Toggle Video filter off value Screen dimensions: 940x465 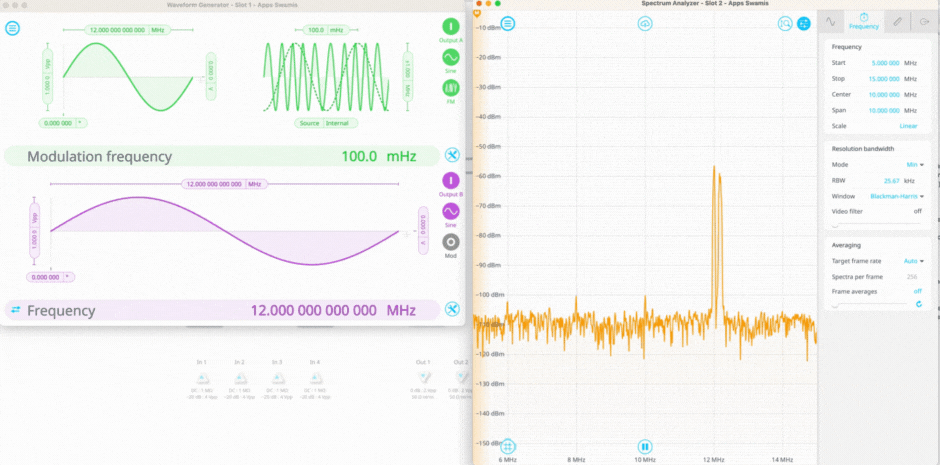(917, 212)
